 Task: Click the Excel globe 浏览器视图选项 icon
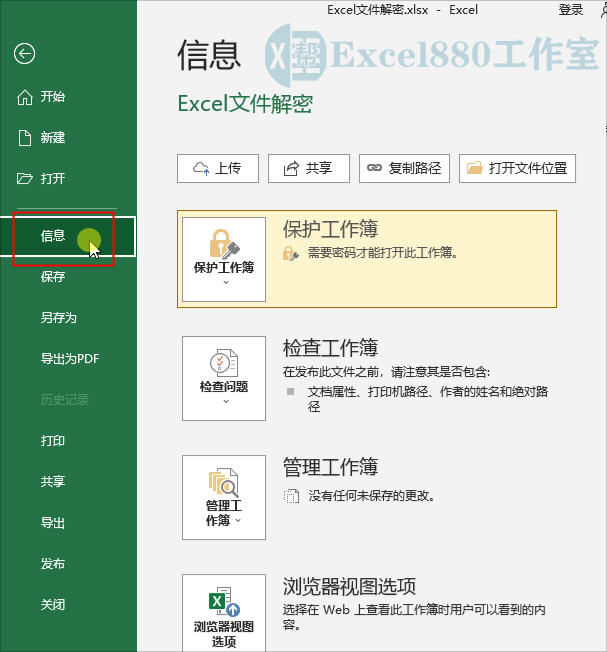tap(224, 601)
